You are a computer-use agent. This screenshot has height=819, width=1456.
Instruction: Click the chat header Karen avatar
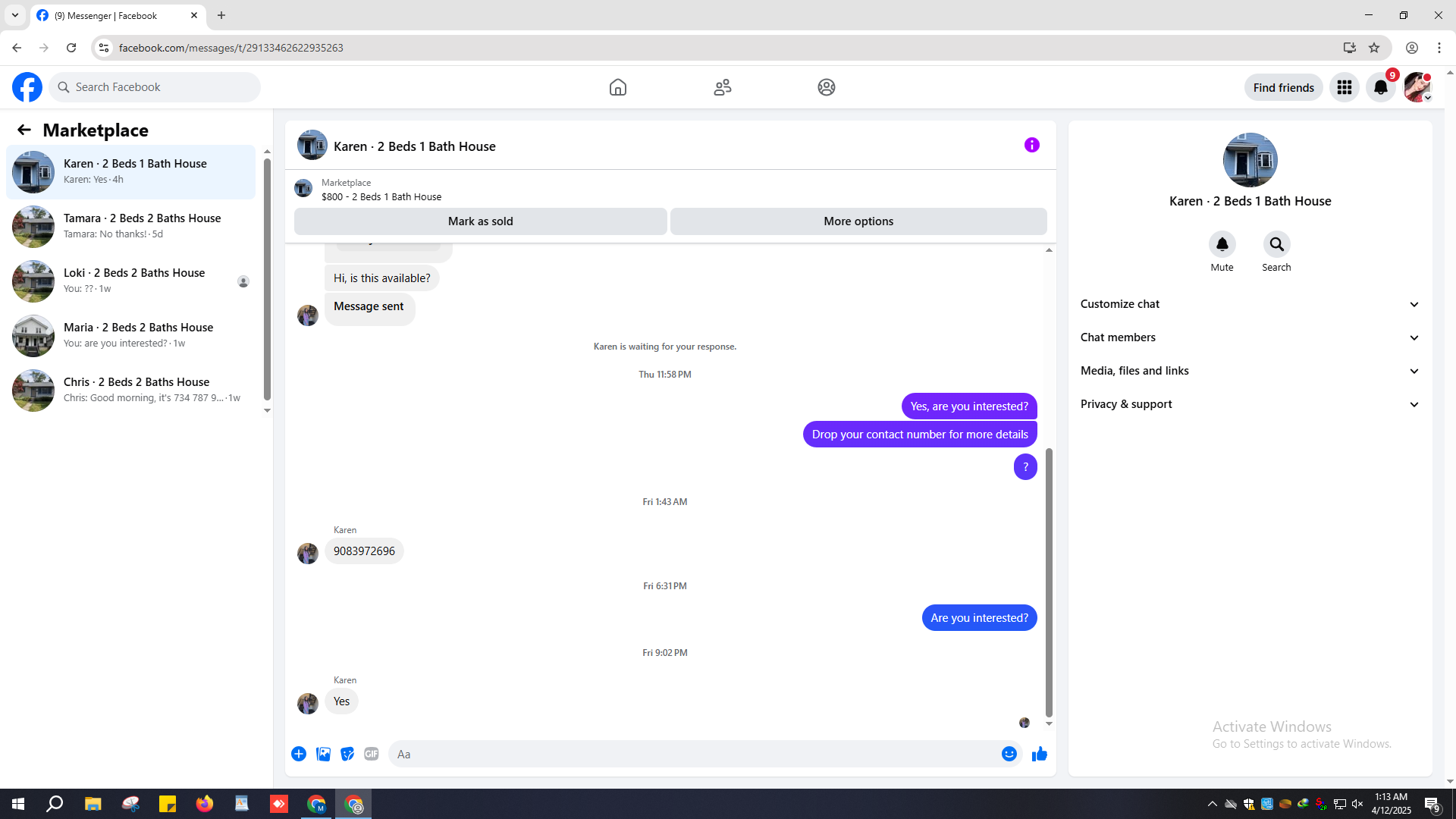(312, 146)
